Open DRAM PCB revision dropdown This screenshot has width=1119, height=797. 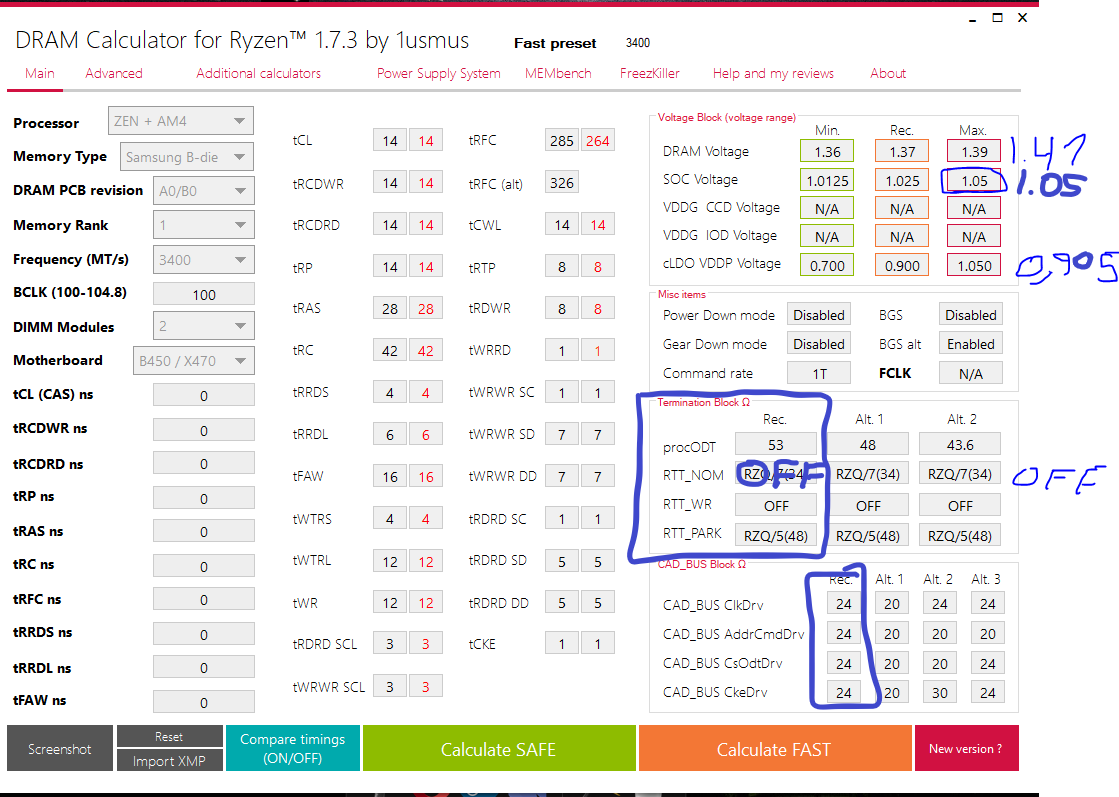[x=203, y=191]
